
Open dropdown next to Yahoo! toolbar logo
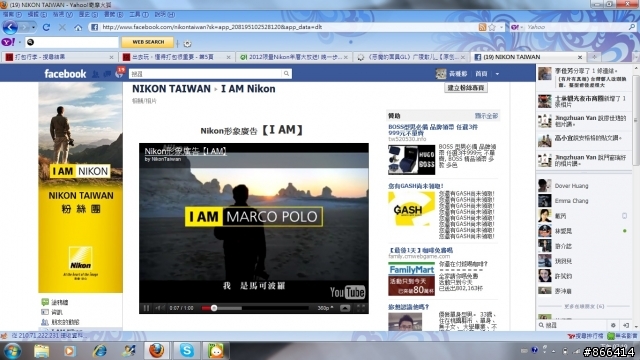tap(19, 42)
